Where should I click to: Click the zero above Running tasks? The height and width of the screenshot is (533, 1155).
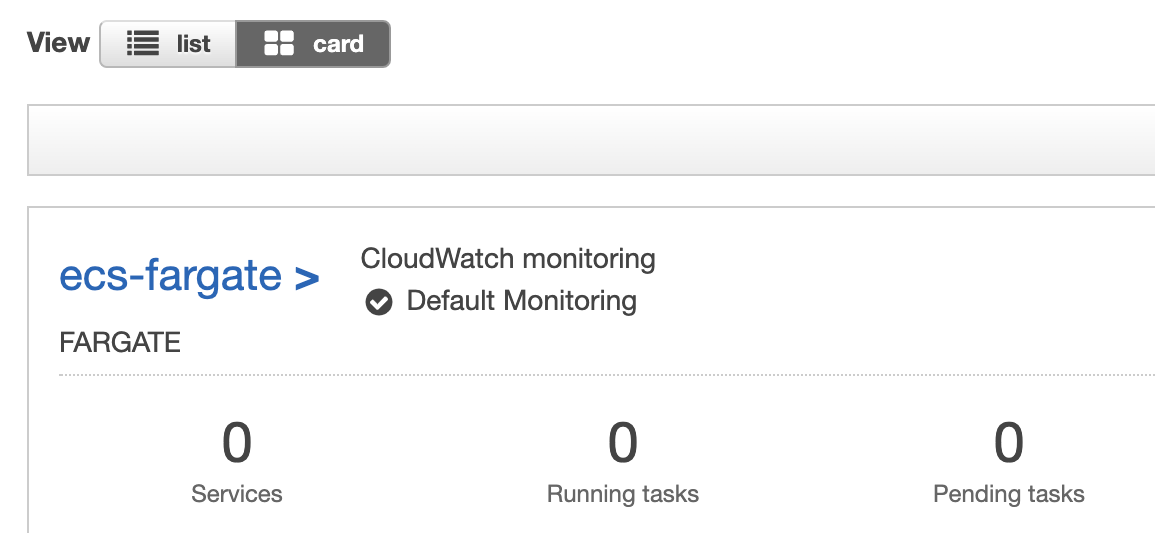pos(623,443)
